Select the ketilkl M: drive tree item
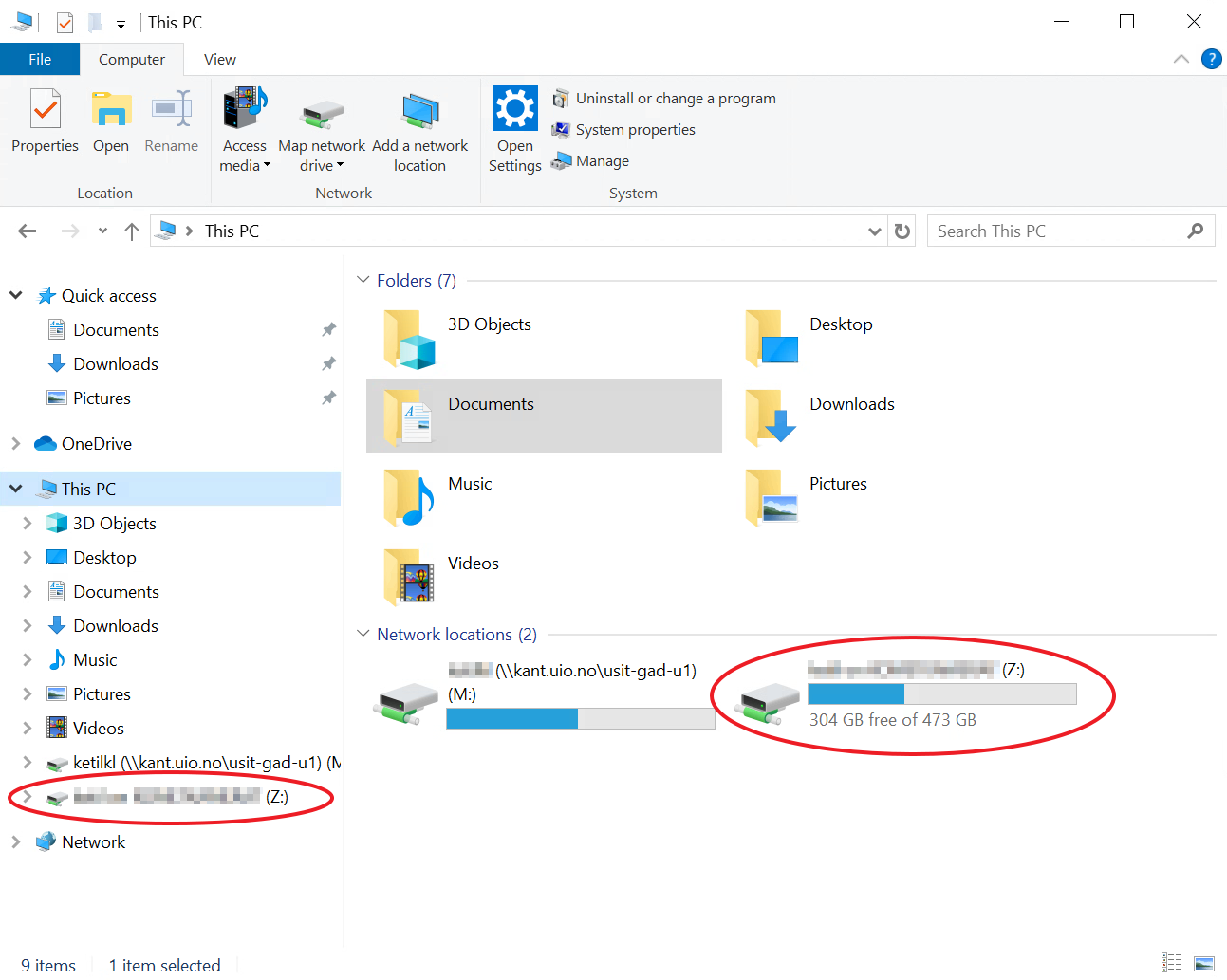1227x980 pixels. tap(194, 763)
